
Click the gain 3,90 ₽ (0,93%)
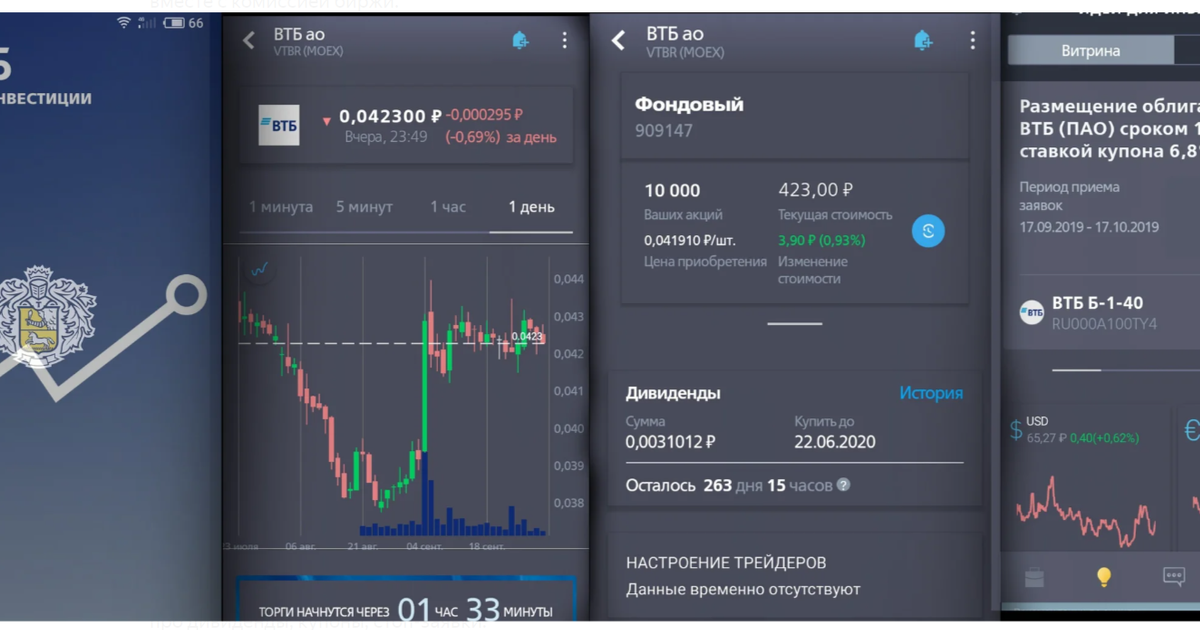pyautogui.click(x=822, y=240)
